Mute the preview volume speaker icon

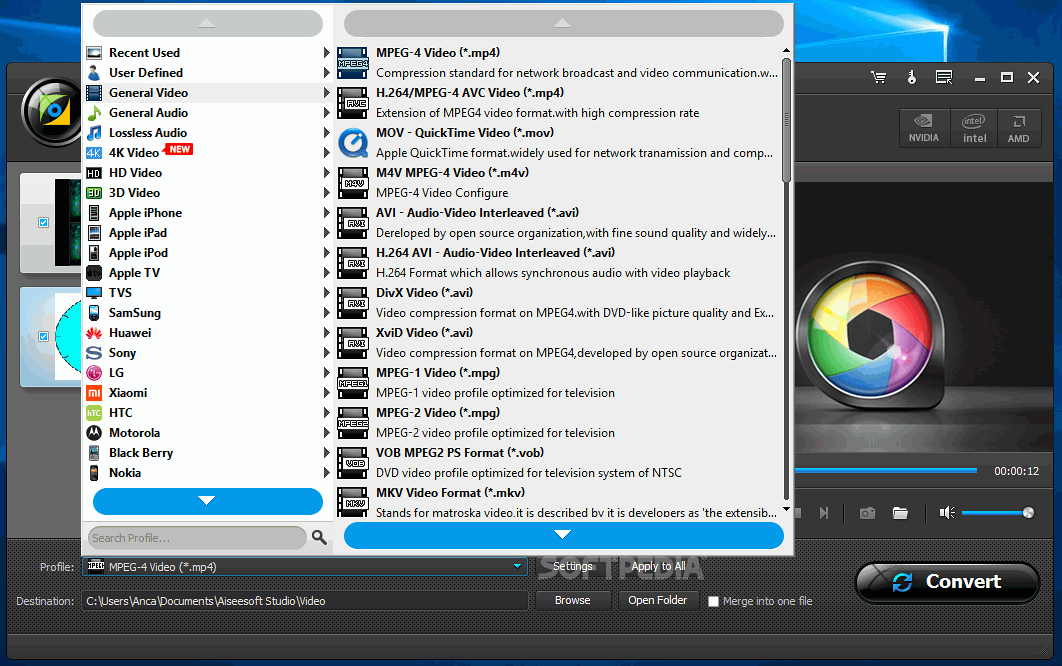click(x=947, y=513)
